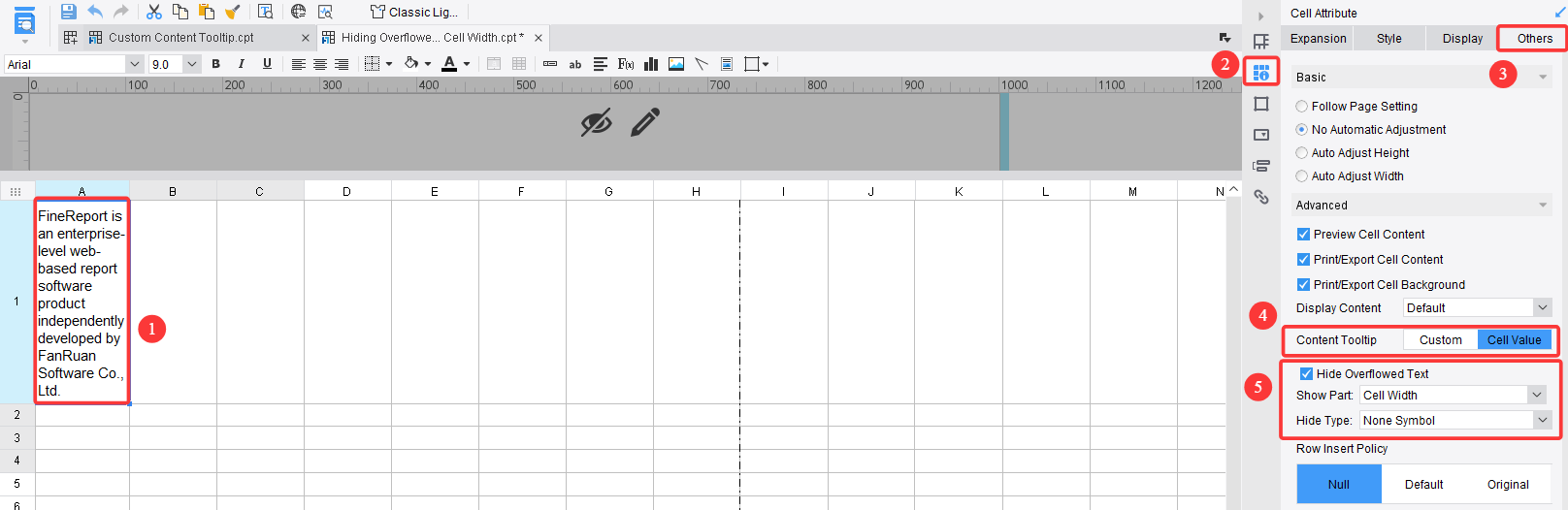This screenshot has width=1568, height=510.
Task: Switch to the Others tab
Action: tap(1535, 39)
